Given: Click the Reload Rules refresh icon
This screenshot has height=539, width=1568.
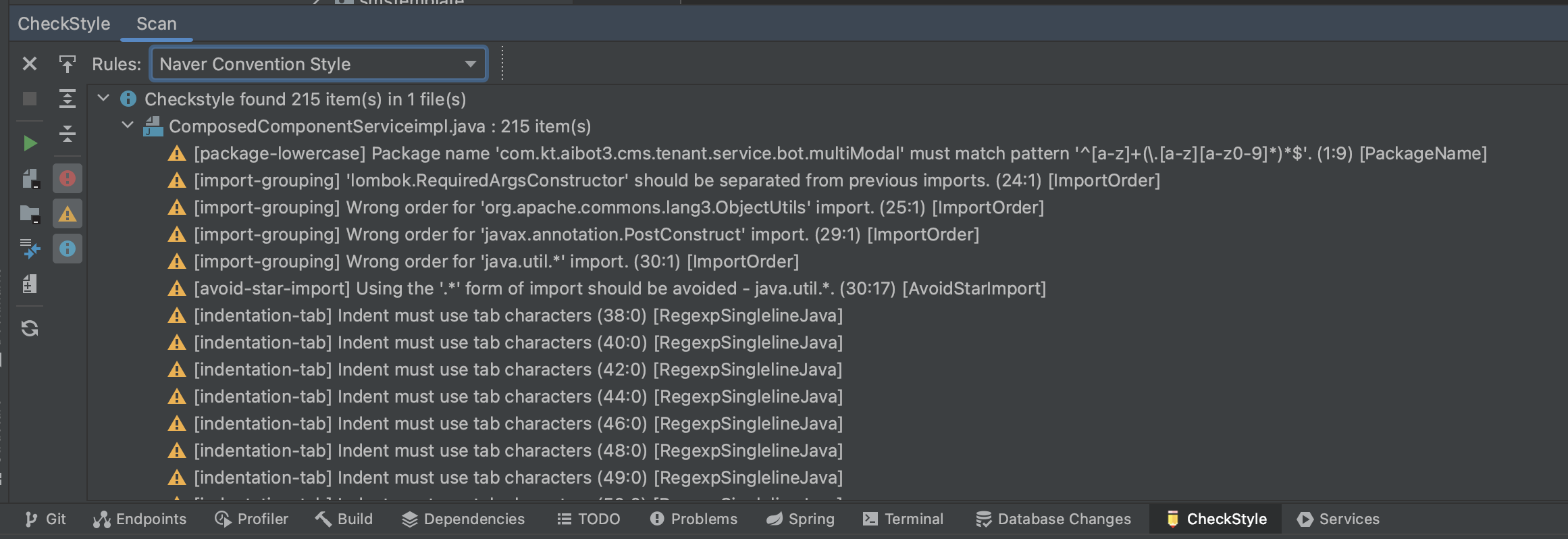Looking at the screenshot, I should [x=30, y=328].
